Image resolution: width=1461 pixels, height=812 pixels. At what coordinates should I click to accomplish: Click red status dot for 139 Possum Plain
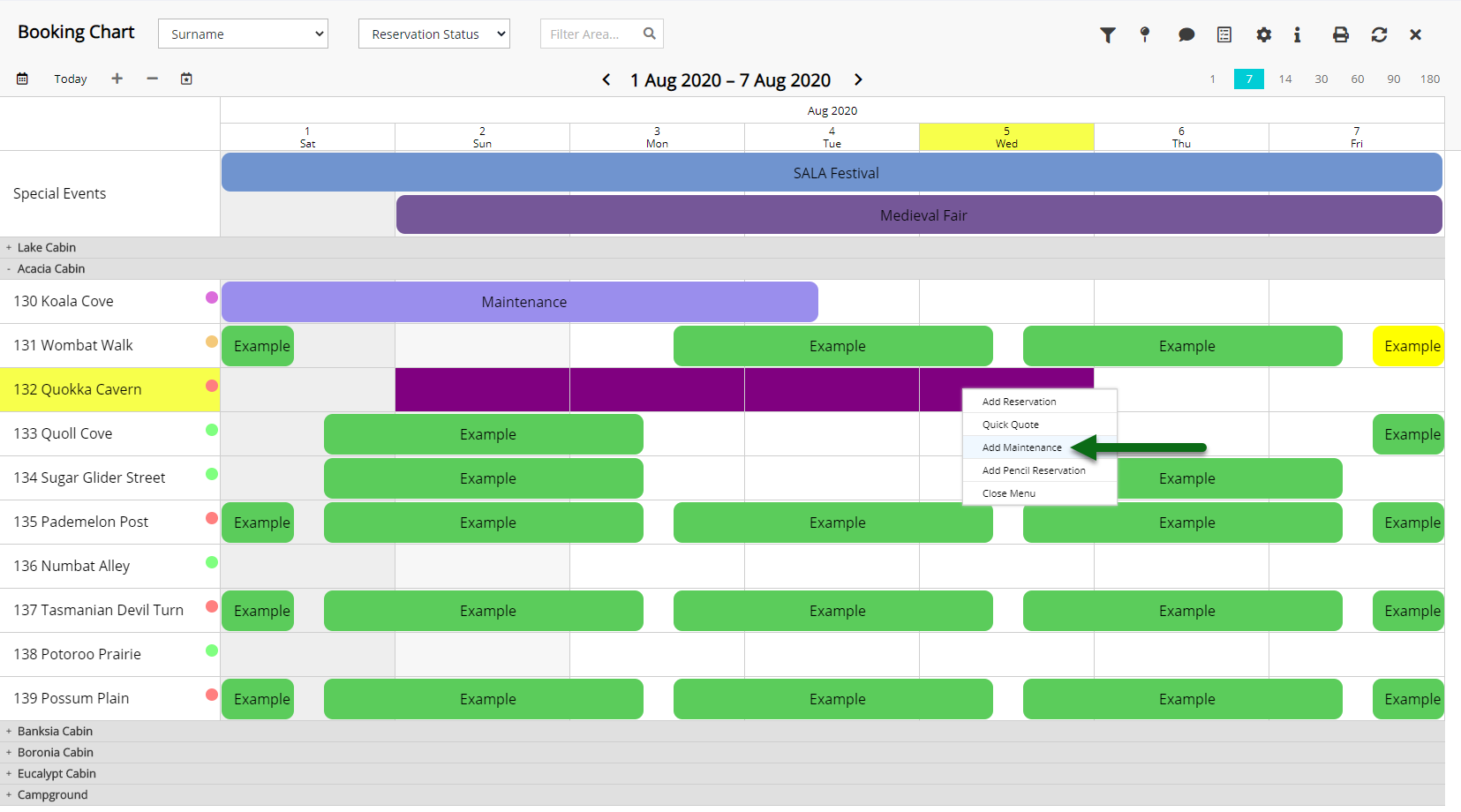click(x=212, y=695)
